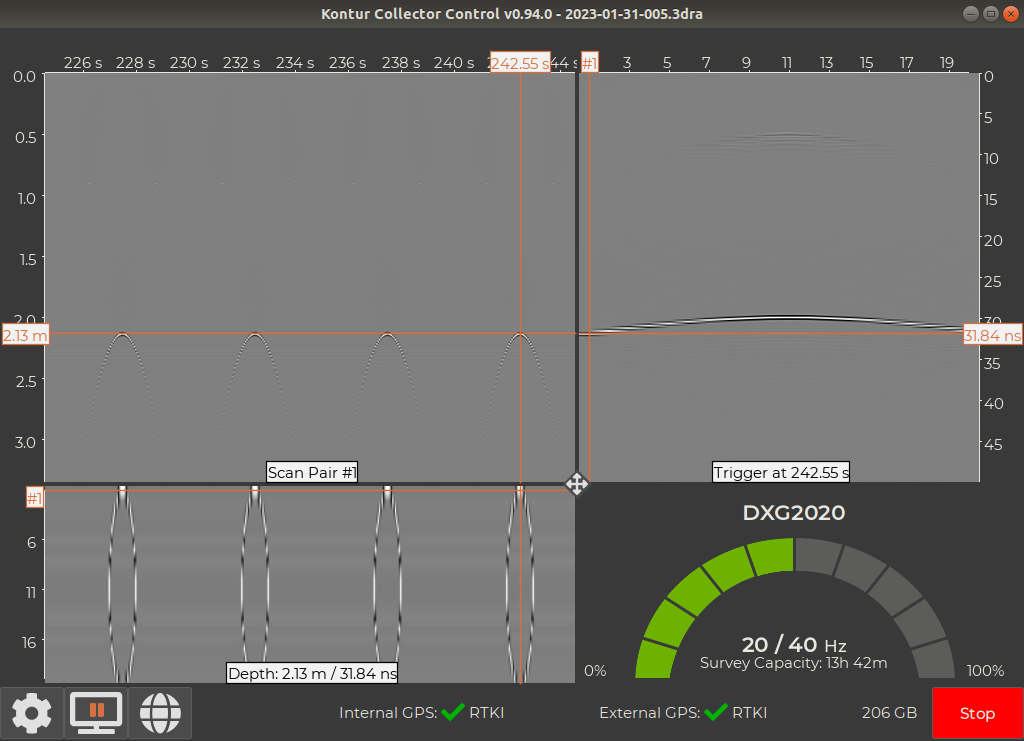Click the green filled portion of the gauge
The width and height of the screenshot is (1024, 741).
tap(696, 591)
